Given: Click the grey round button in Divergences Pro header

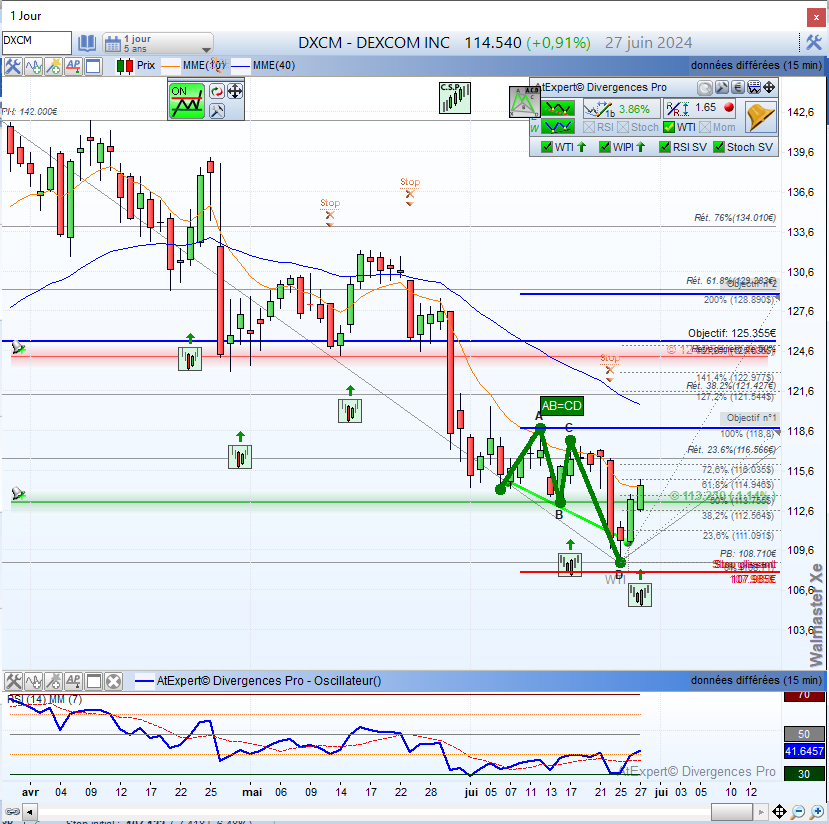Looking at the screenshot, I should 704,87.
